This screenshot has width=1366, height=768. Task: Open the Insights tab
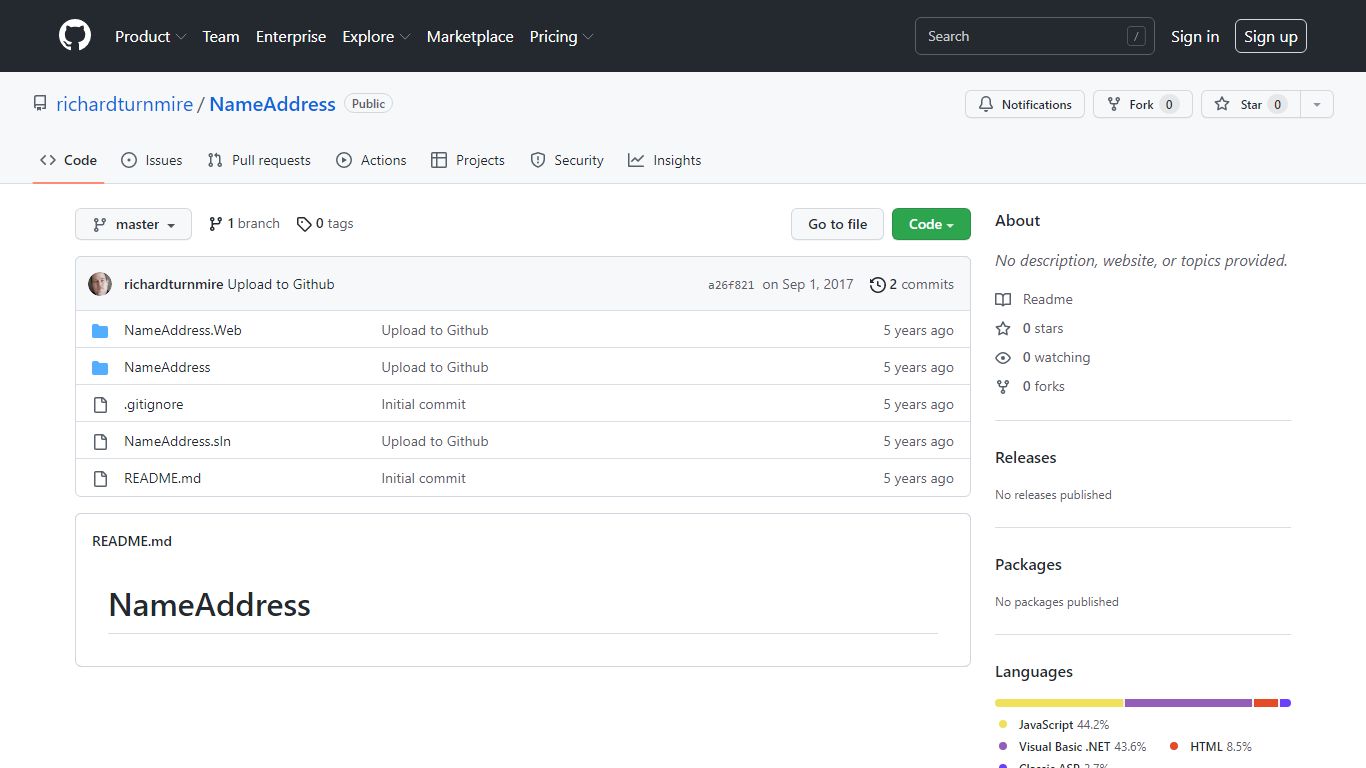point(665,160)
